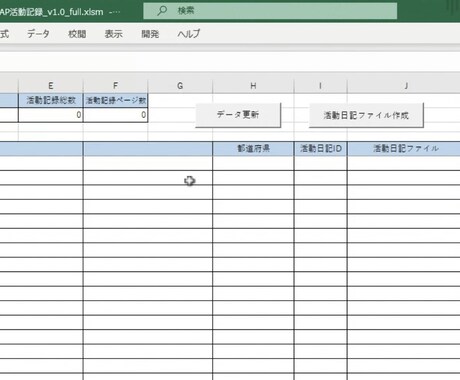This screenshot has height=380, width=460.
Task: Select column H header
Action: tap(253, 86)
